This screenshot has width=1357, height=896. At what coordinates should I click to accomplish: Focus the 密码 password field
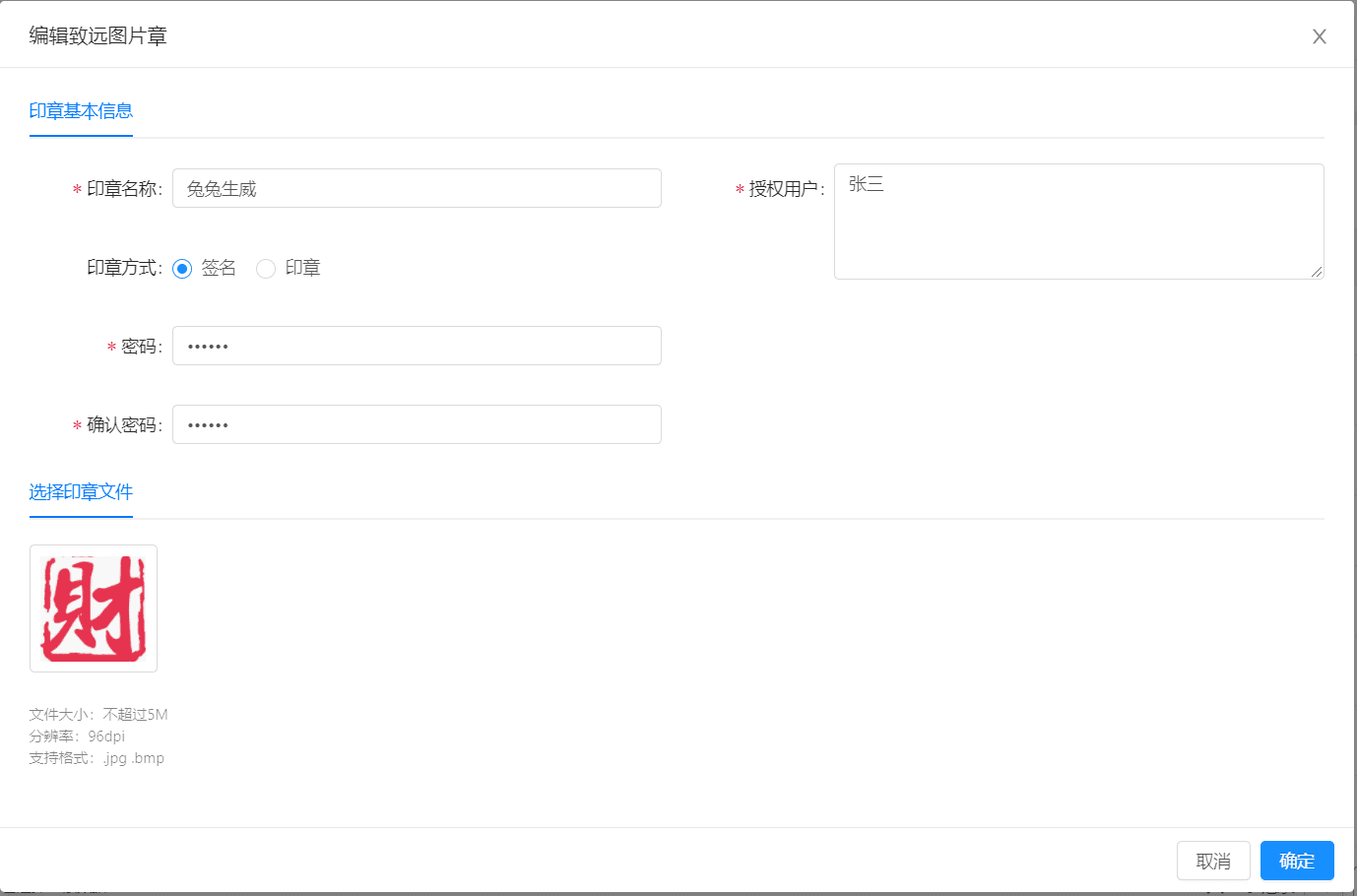(x=417, y=346)
